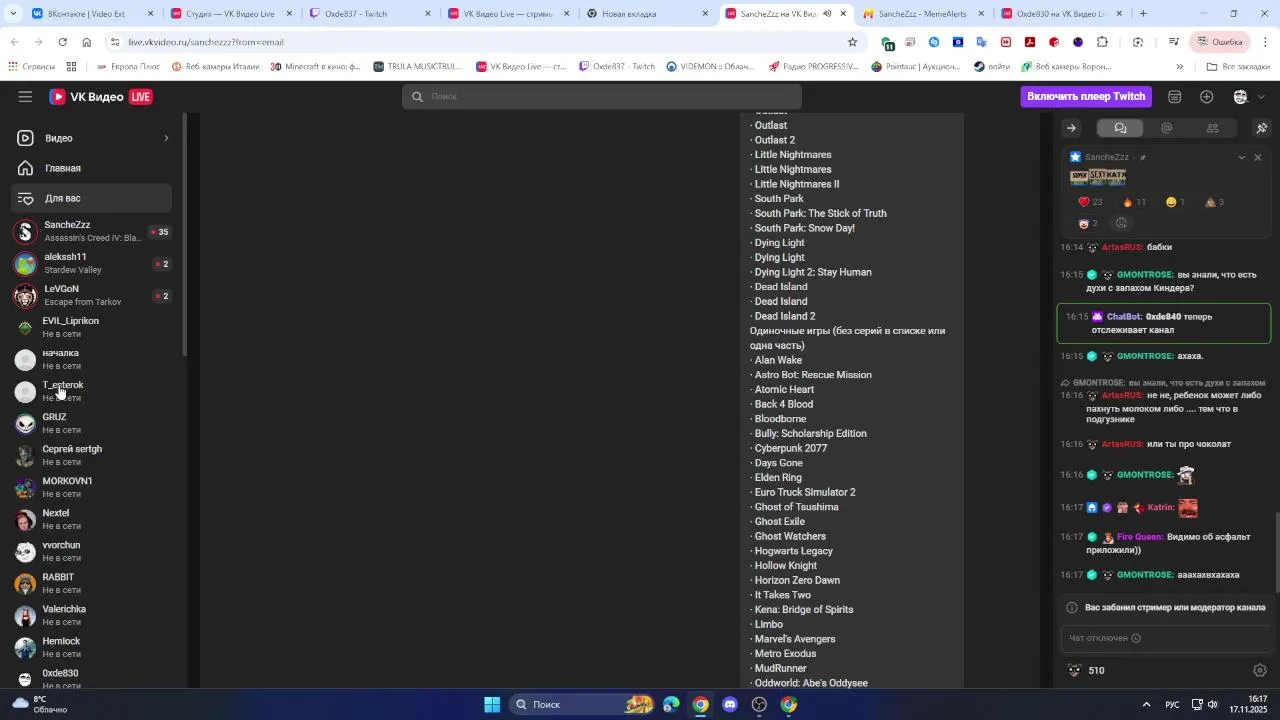Click the disabled Чат отключен input box
This screenshot has width=1280, height=720.
click(x=1166, y=638)
